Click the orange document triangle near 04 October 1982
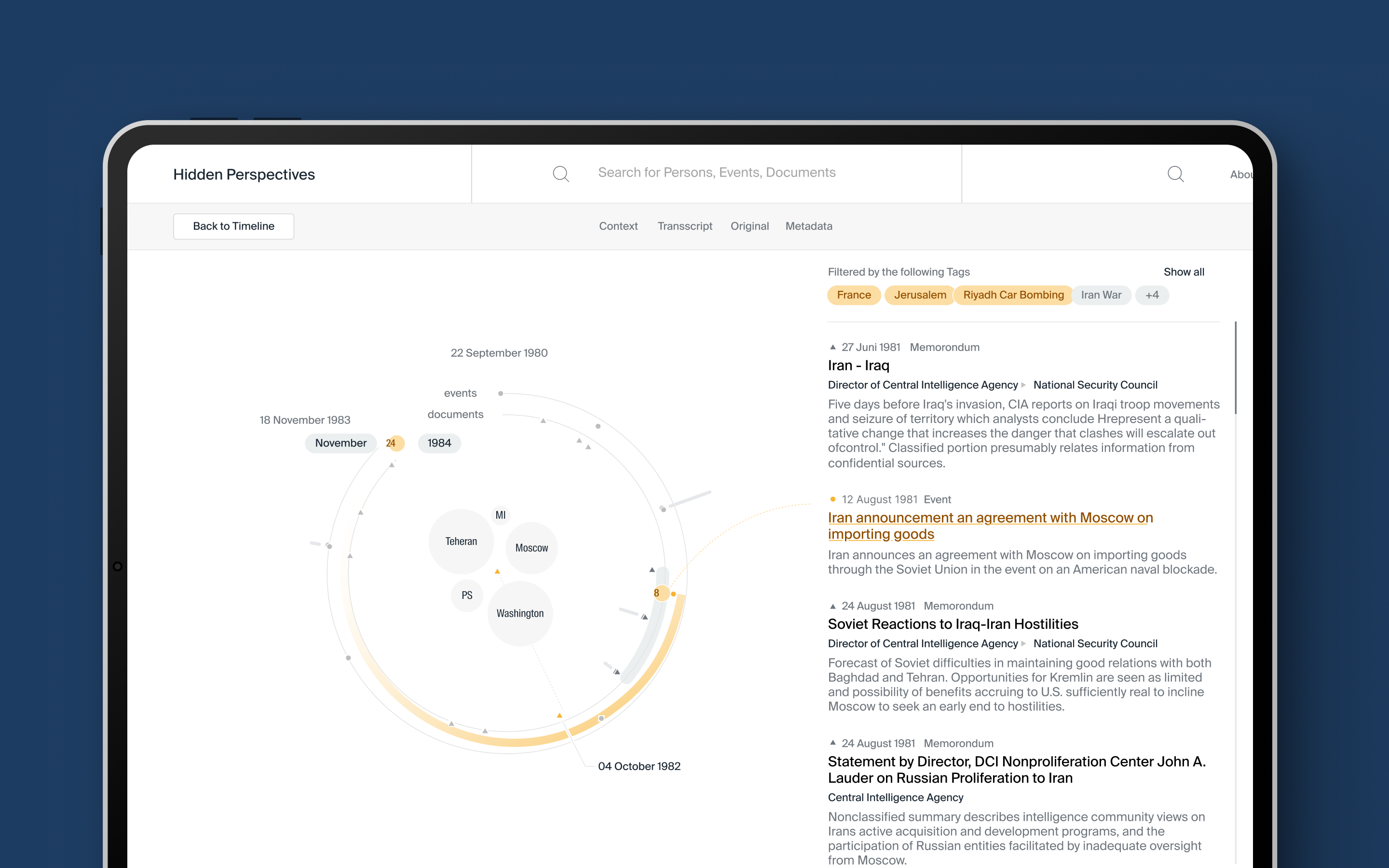The width and height of the screenshot is (1389, 868). point(559,715)
